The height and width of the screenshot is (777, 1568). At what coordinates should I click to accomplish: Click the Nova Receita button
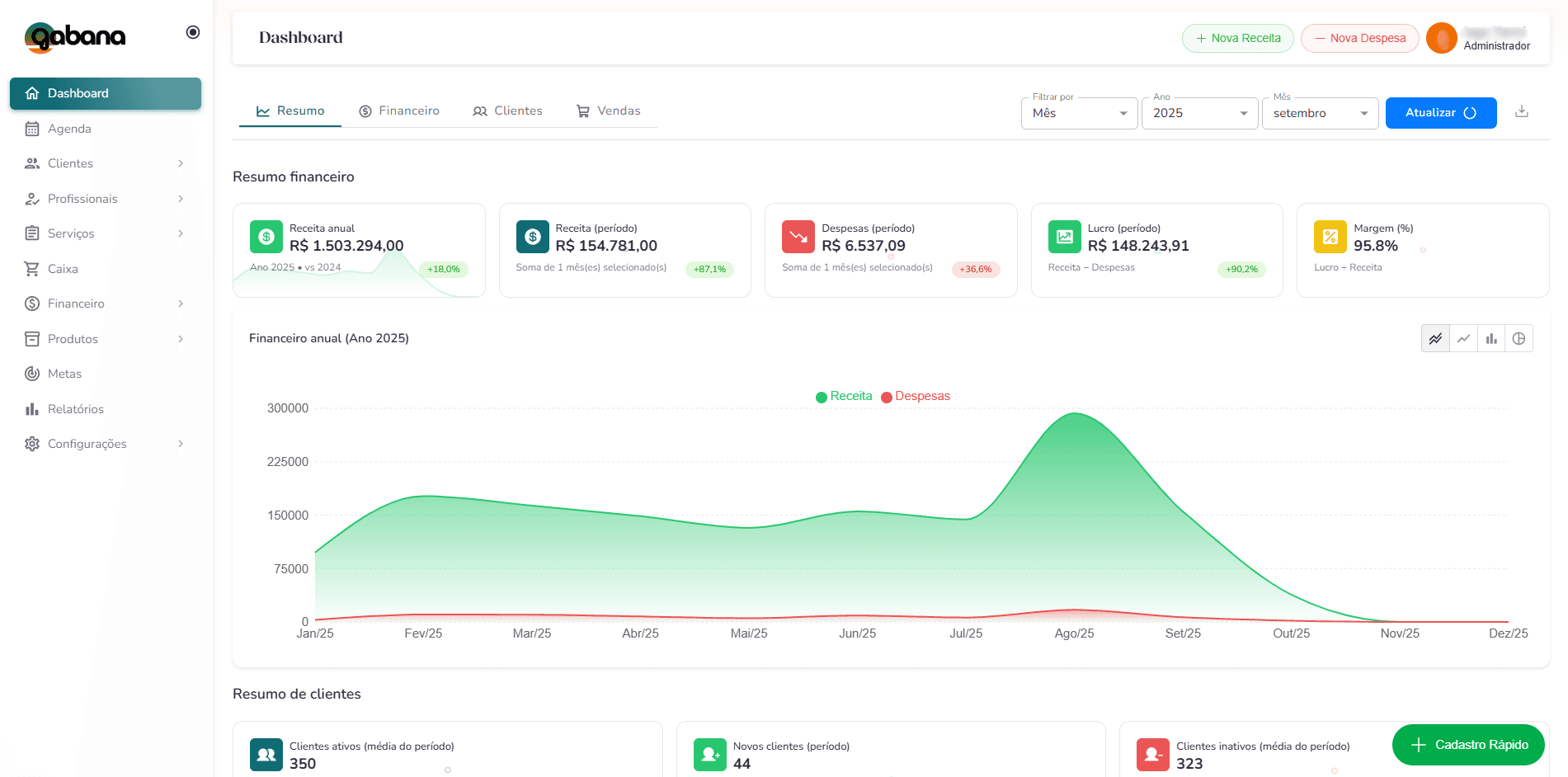[x=1237, y=38]
